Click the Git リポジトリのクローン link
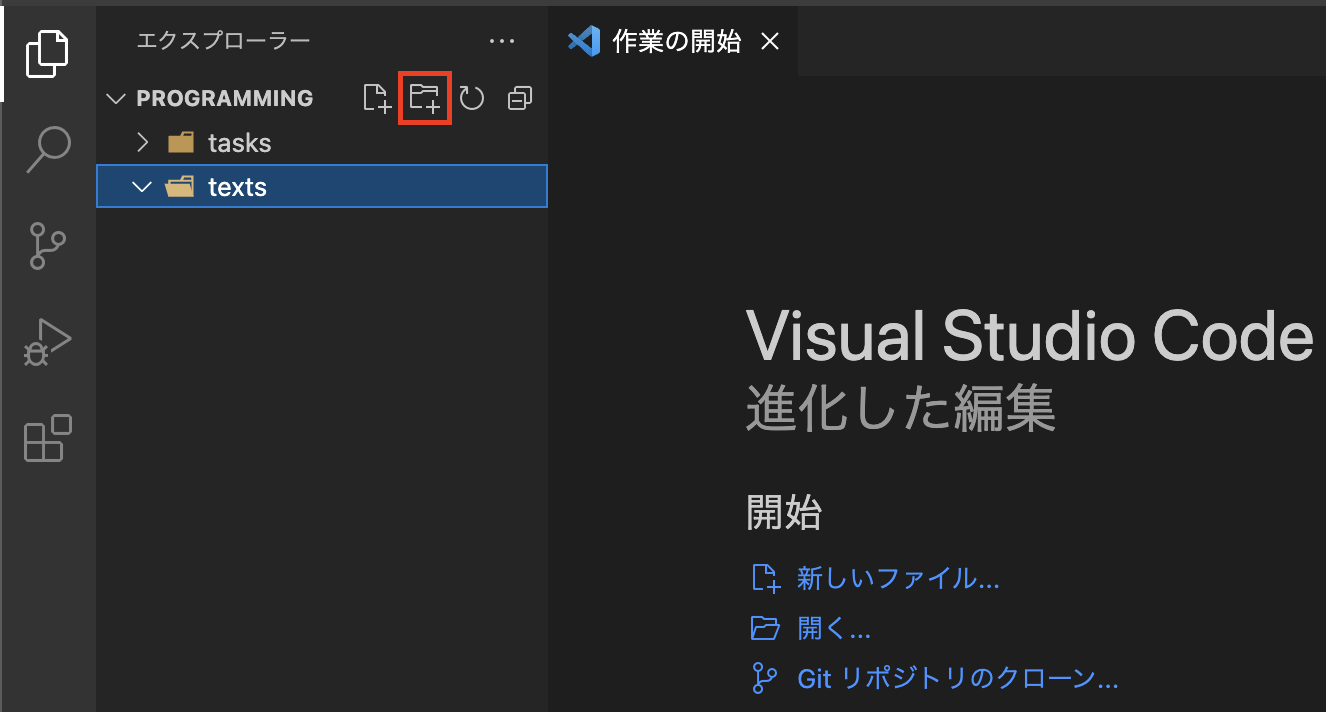The height and width of the screenshot is (712, 1326). pyautogui.click(x=955, y=678)
